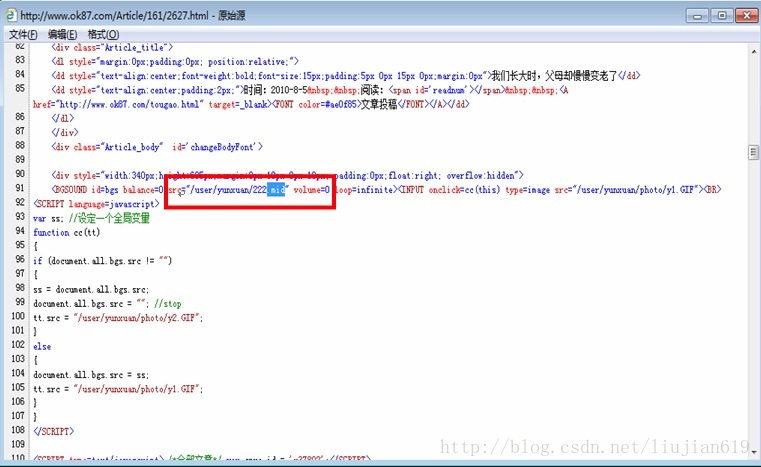Image resolution: width=761 pixels, height=467 pixels.
Task: Click '文章投稿' text on line 85
Action: coord(379,104)
